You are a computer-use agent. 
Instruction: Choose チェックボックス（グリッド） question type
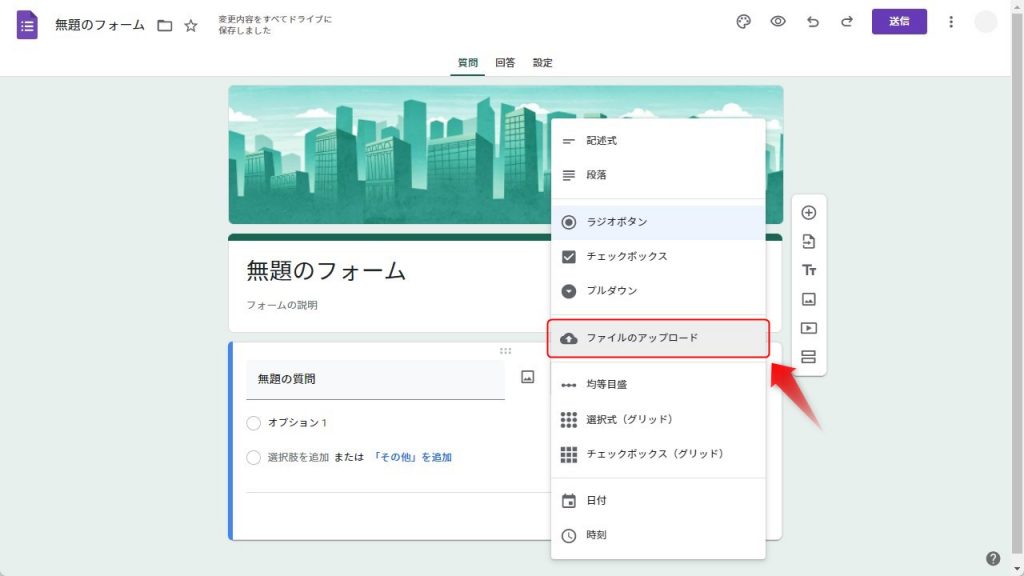coord(658,454)
